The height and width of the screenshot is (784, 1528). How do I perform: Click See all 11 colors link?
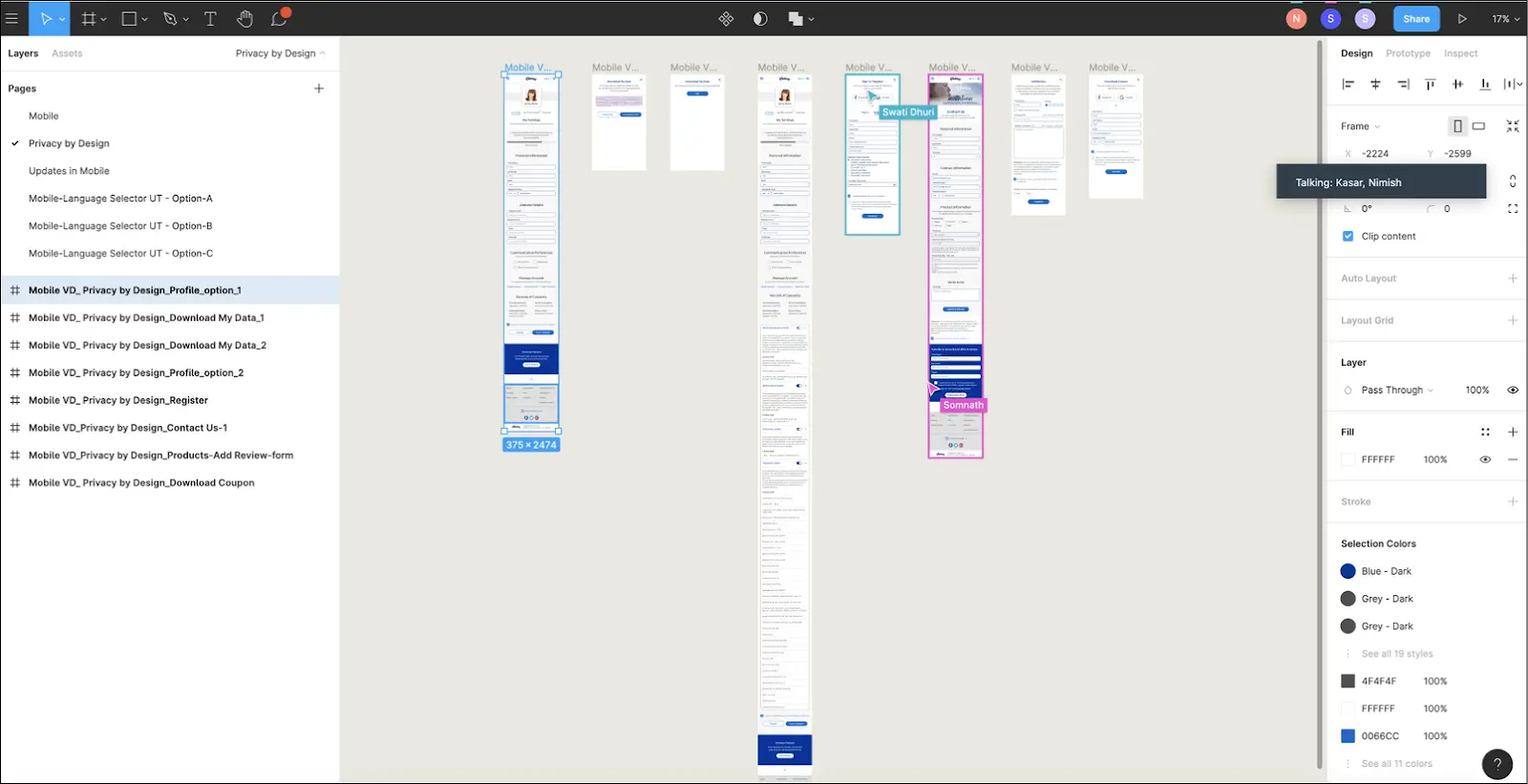(1396, 764)
